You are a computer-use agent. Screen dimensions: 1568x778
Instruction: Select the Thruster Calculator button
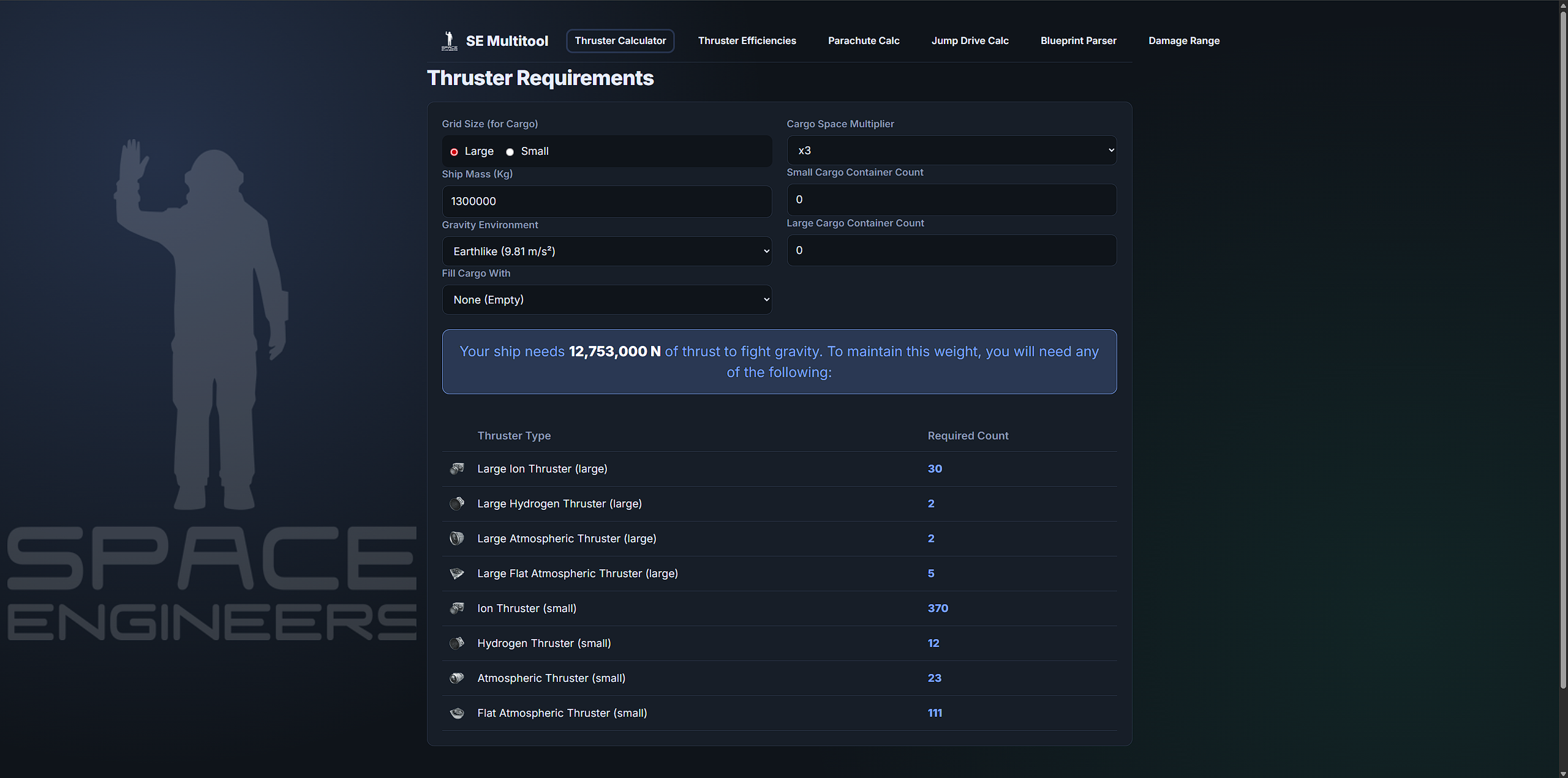tap(620, 40)
